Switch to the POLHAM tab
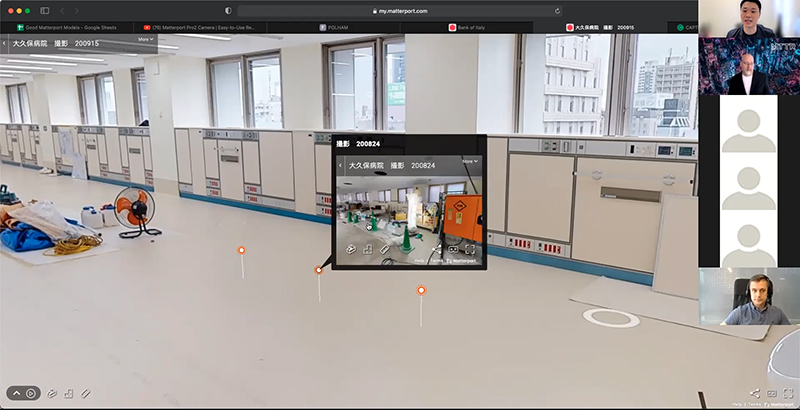This screenshot has width=800, height=410. point(334,28)
